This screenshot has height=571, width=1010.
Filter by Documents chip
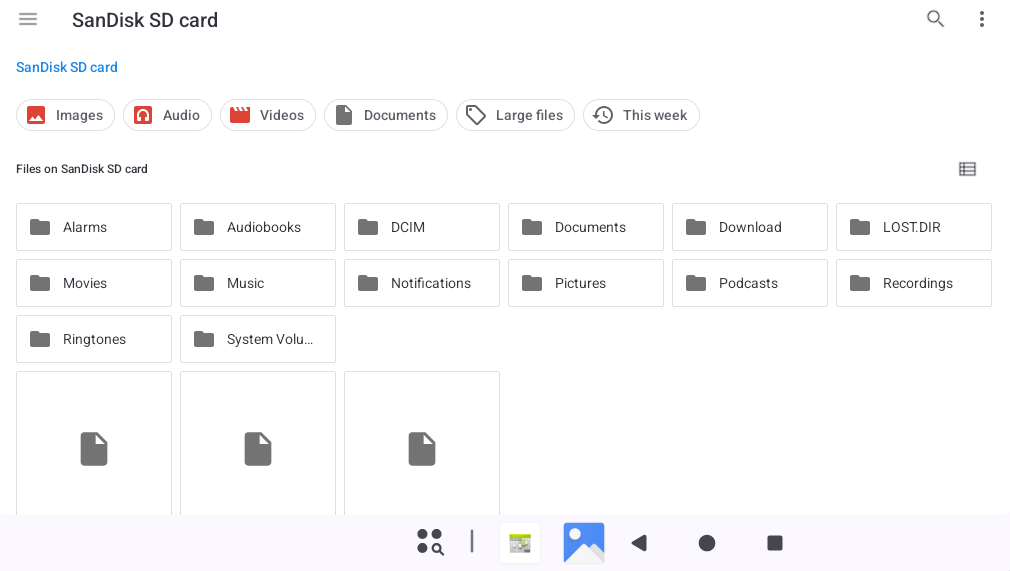point(386,115)
